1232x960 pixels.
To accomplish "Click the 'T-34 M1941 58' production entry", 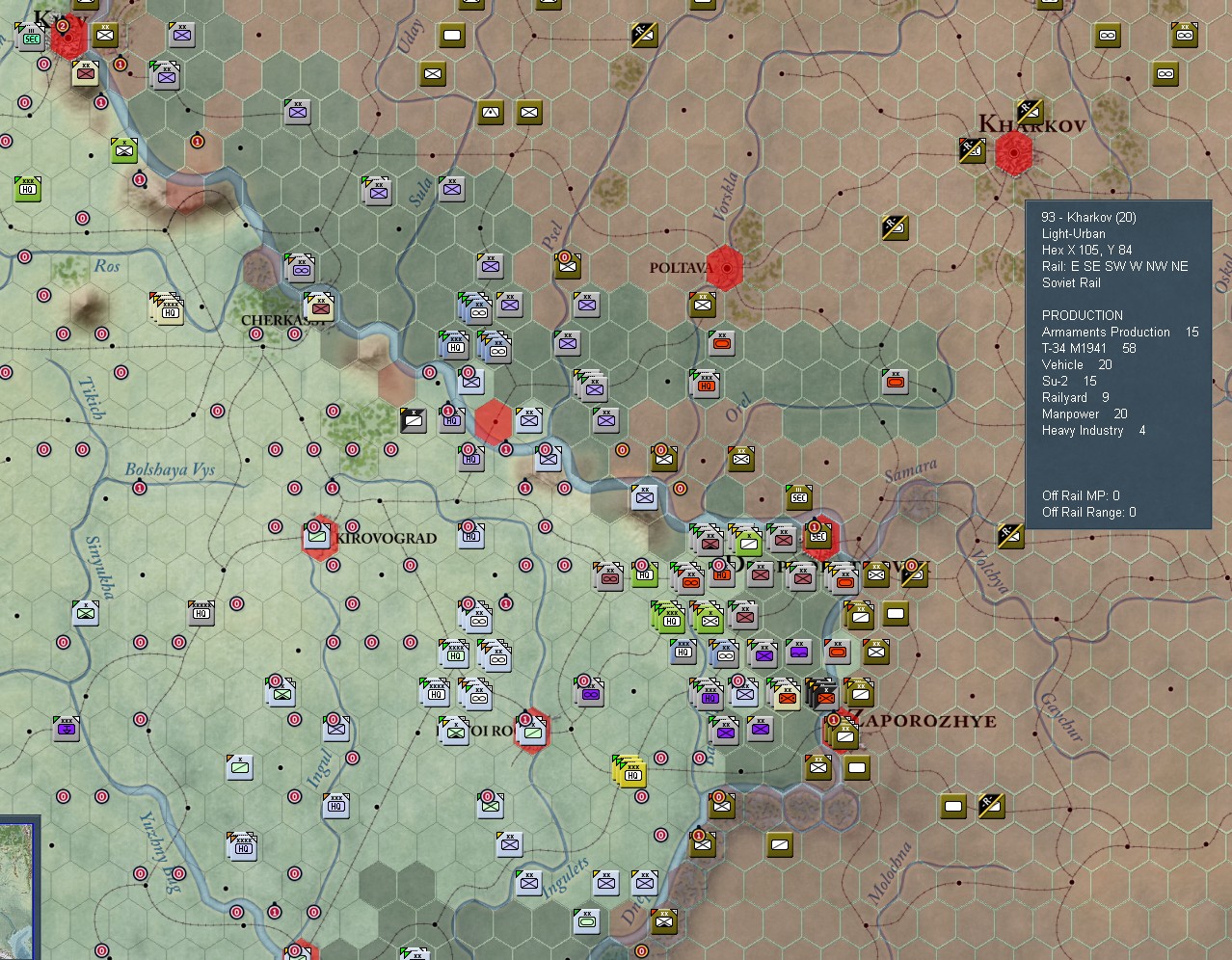I will [x=1088, y=348].
